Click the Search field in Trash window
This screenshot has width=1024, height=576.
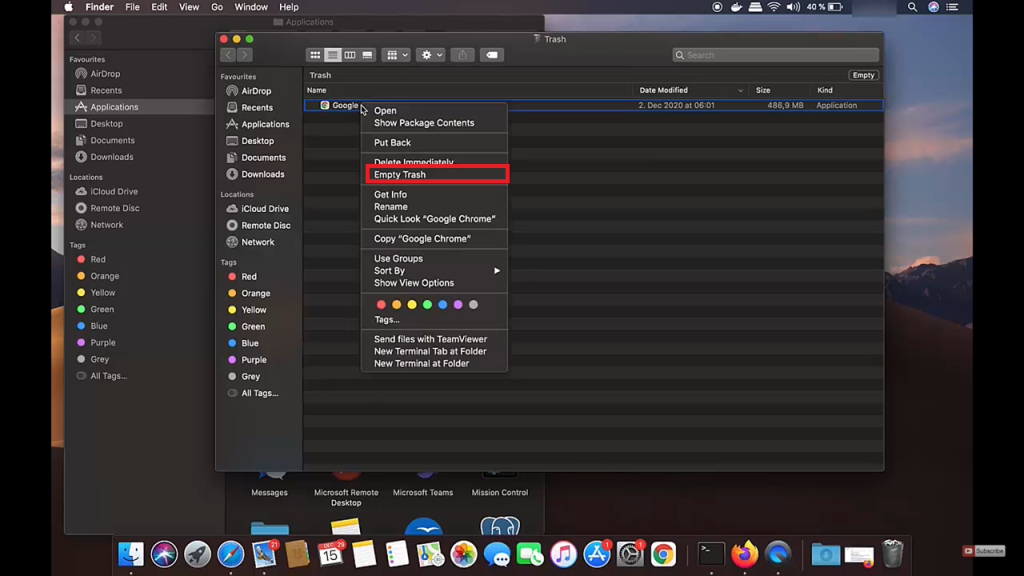776,55
